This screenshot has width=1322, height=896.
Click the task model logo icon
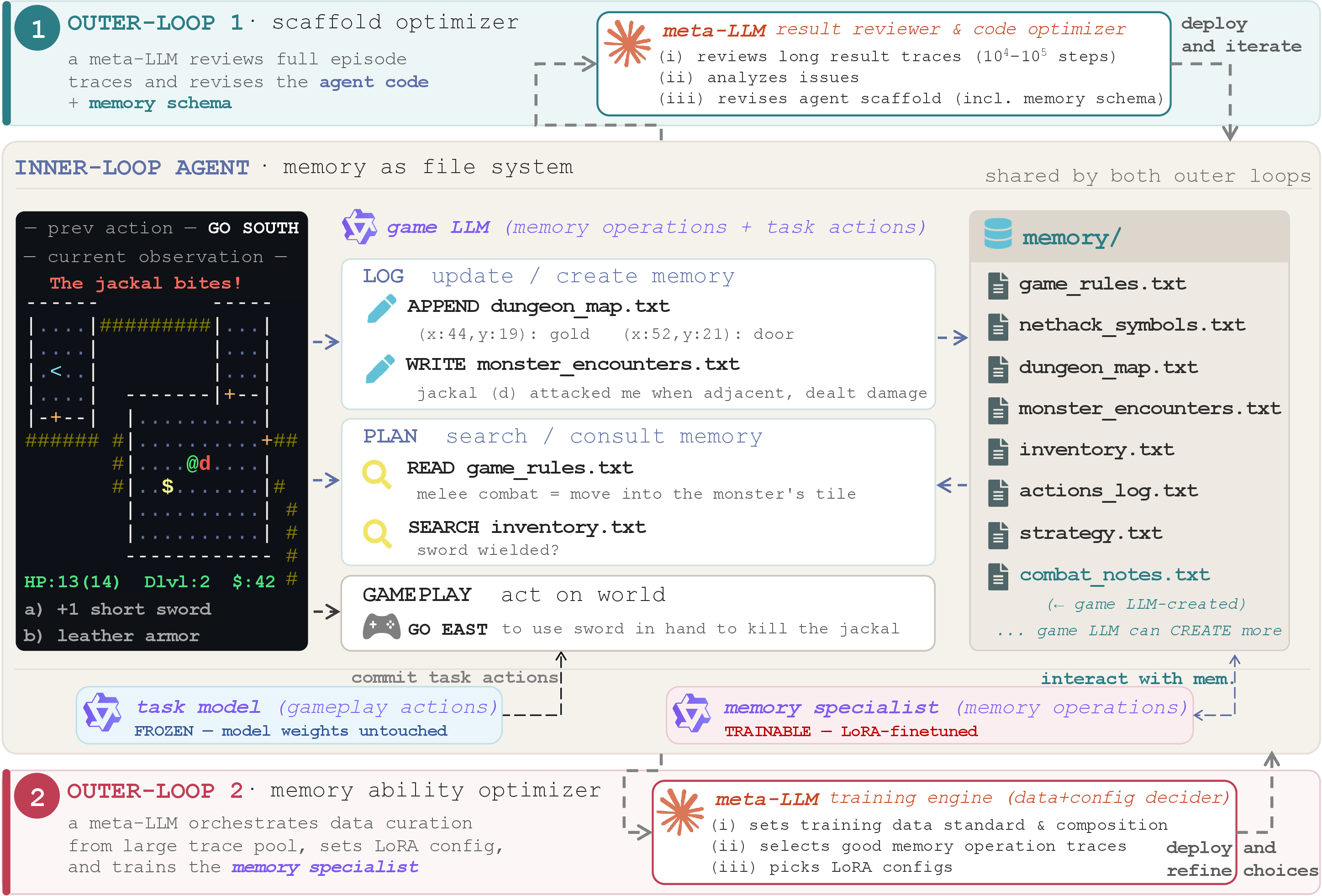coord(102,712)
